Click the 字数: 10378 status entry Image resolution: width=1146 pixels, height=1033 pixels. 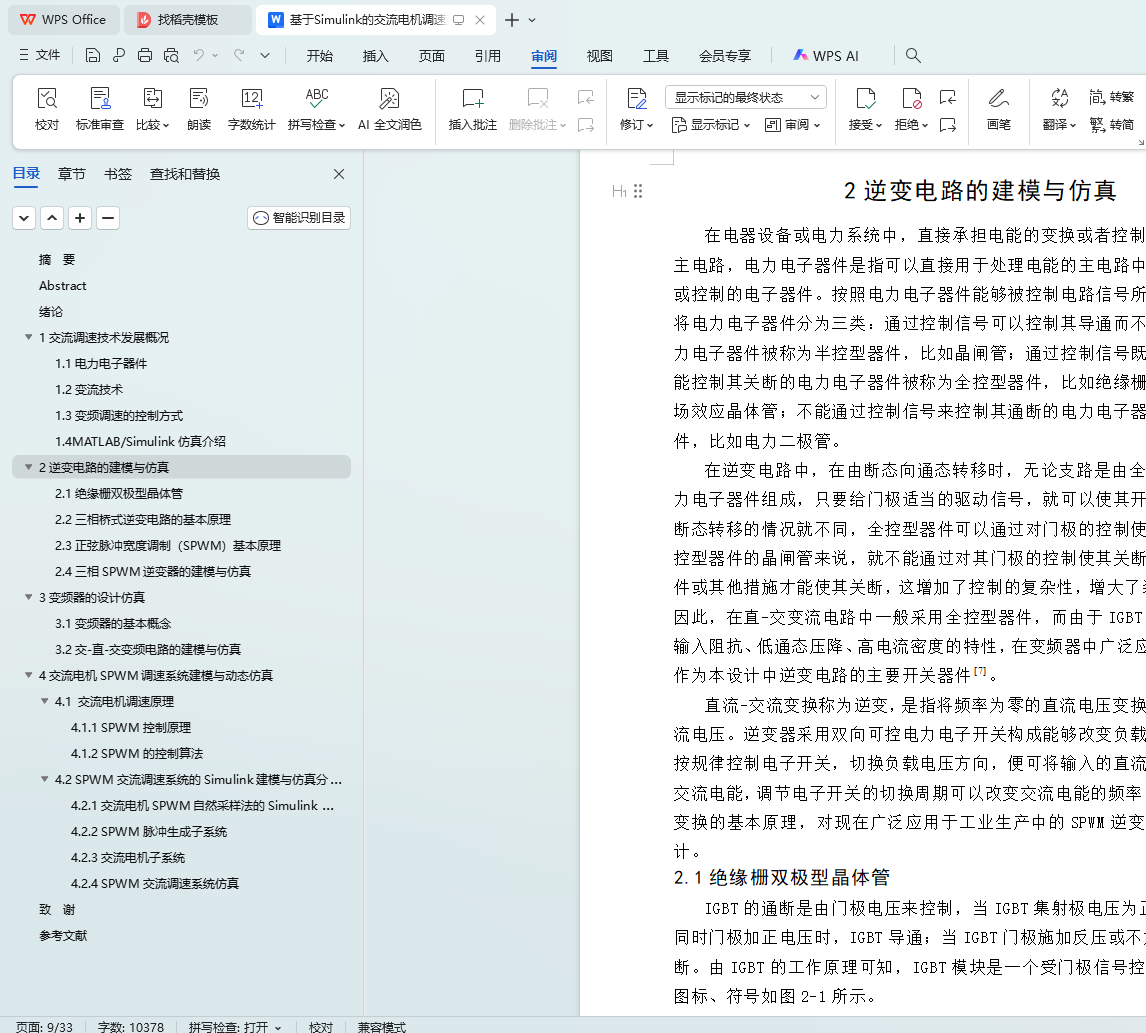[x=131, y=1026]
